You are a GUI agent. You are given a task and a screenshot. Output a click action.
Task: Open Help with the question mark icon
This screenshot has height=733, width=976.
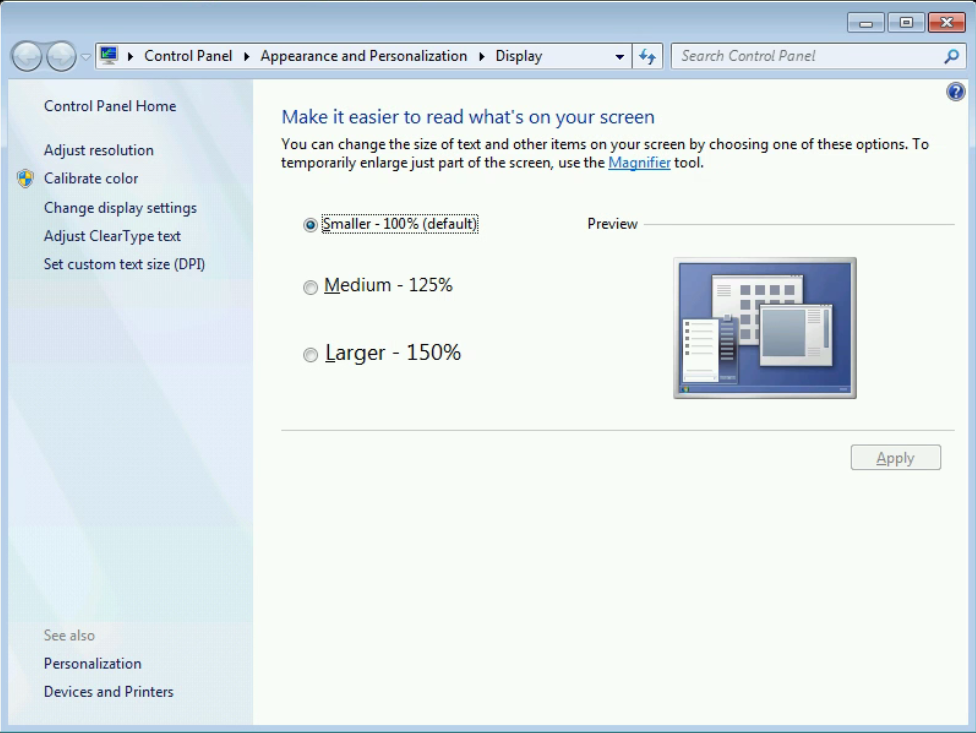(x=955, y=92)
